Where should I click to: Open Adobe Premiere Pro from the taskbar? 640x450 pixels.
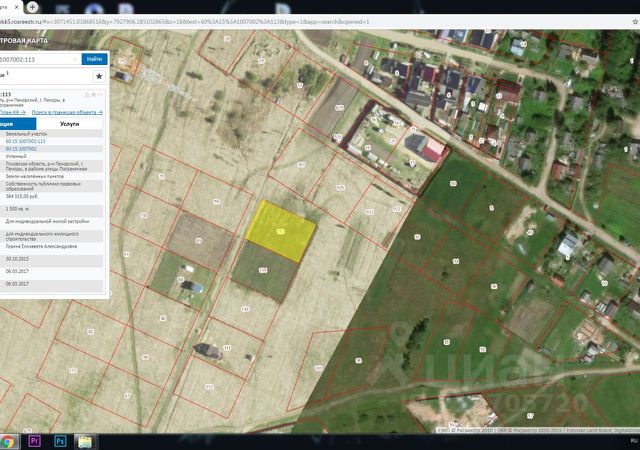coord(35,441)
